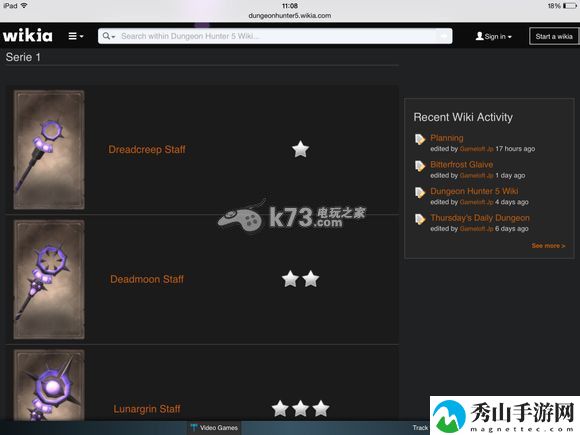Viewport: 580px width, 435px height.
Task: Click the edit icon beside Bitterfrost Glaive
Action: tap(420, 166)
